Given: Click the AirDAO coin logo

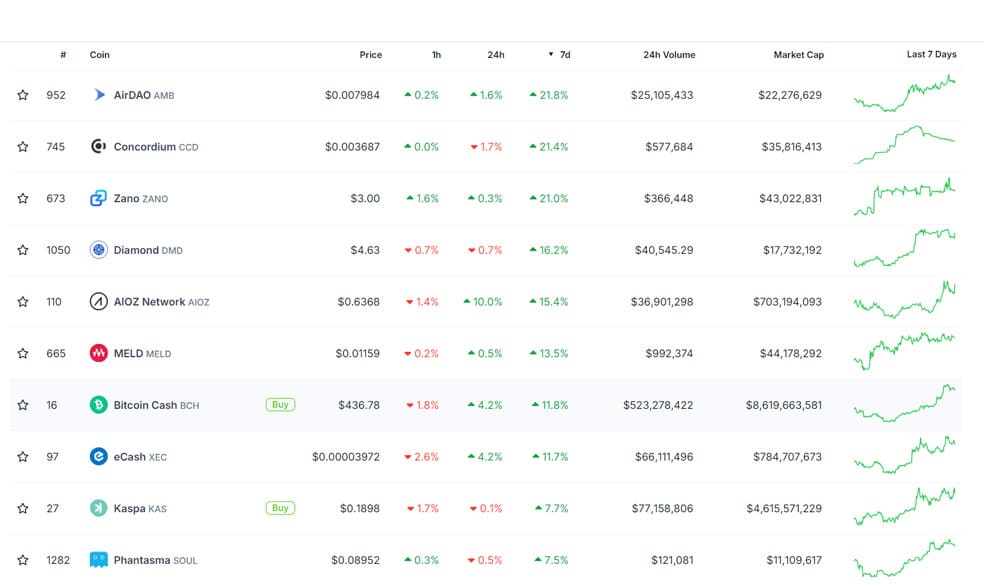Looking at the screenshot, I should click(99, 95).
